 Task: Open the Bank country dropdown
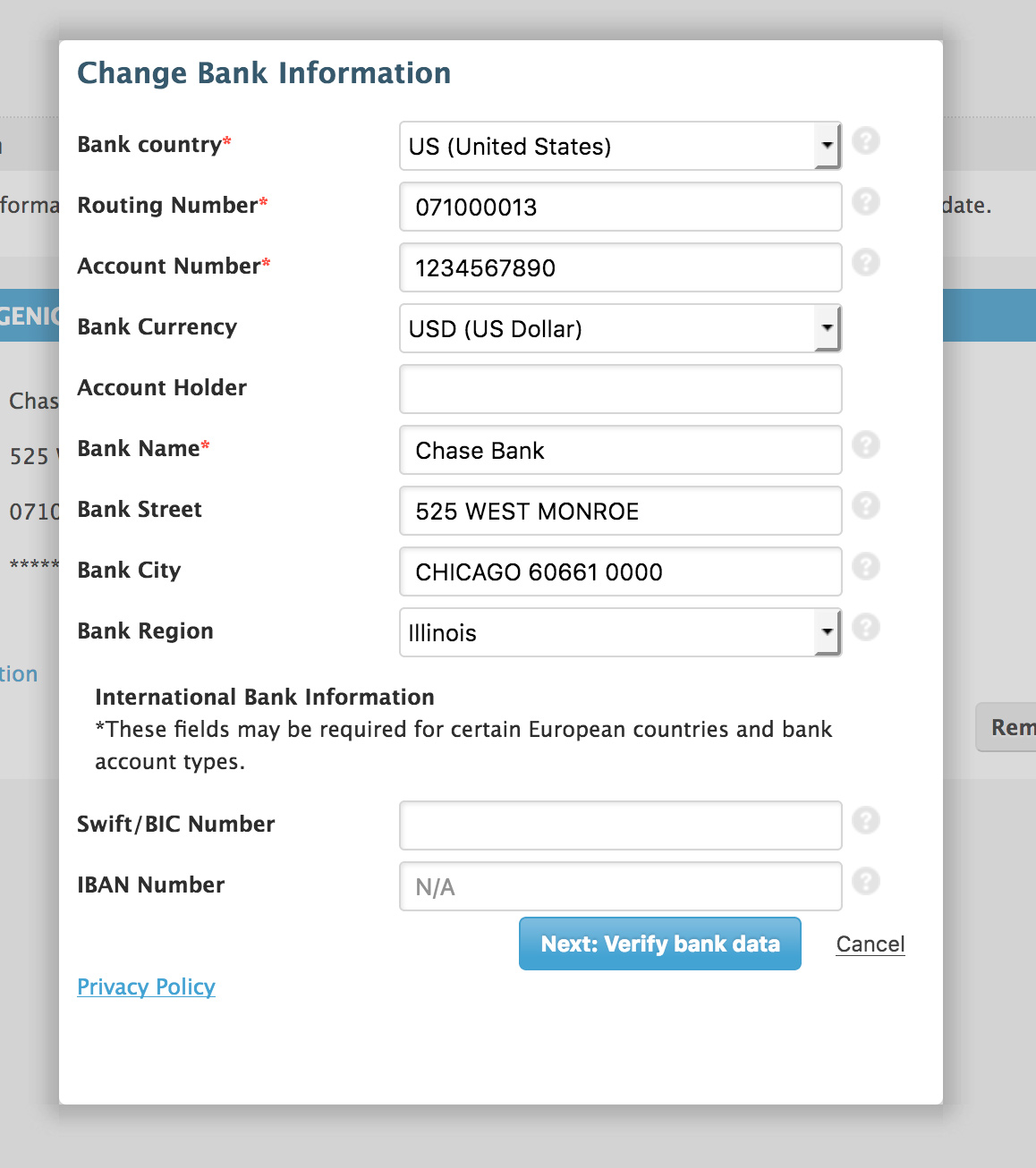pyautogui.click(x=619, y=147)
